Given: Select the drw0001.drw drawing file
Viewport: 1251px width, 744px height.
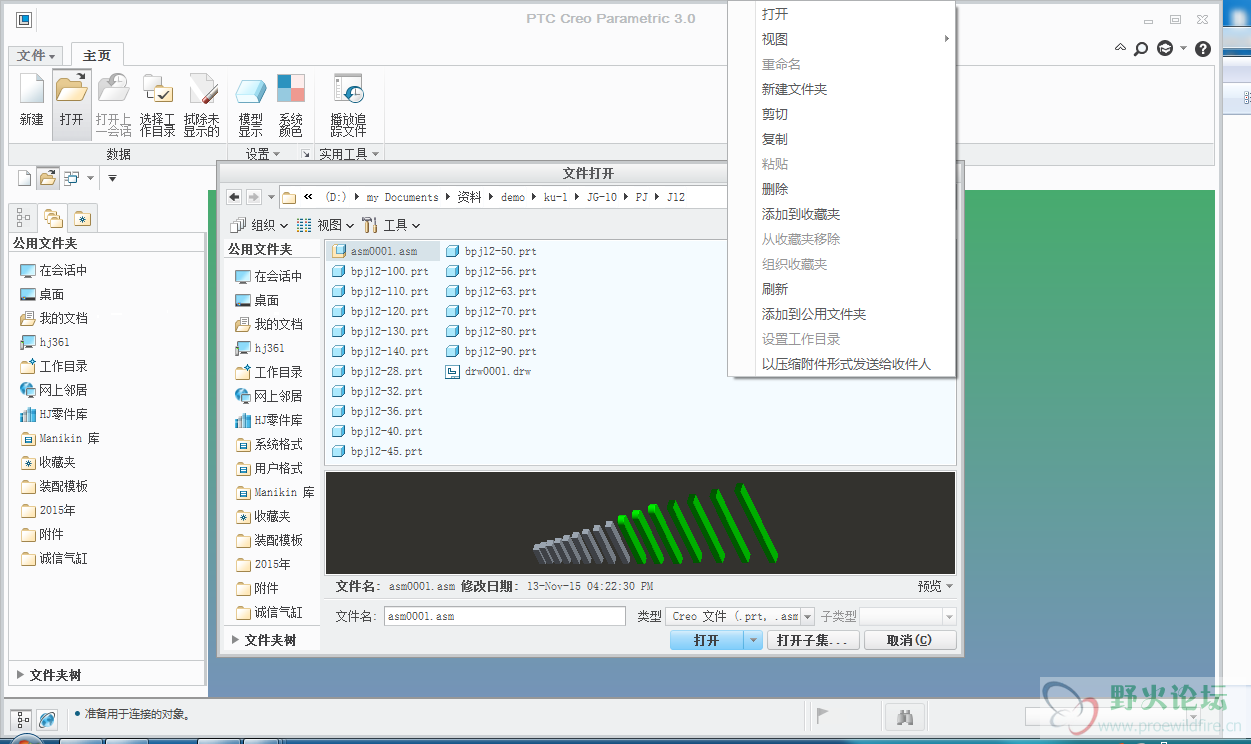Looking at the screenshot, I should [488, 371].
